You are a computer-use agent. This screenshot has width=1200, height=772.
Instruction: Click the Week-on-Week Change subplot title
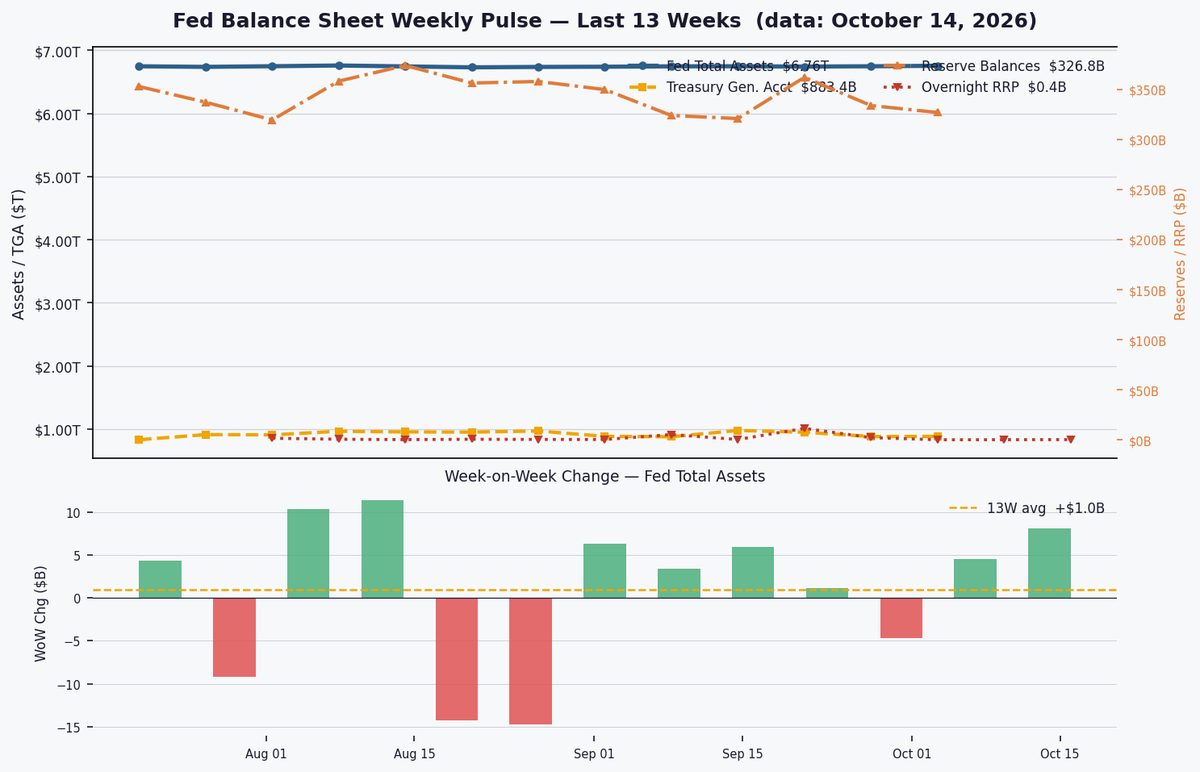coord(605,477)
